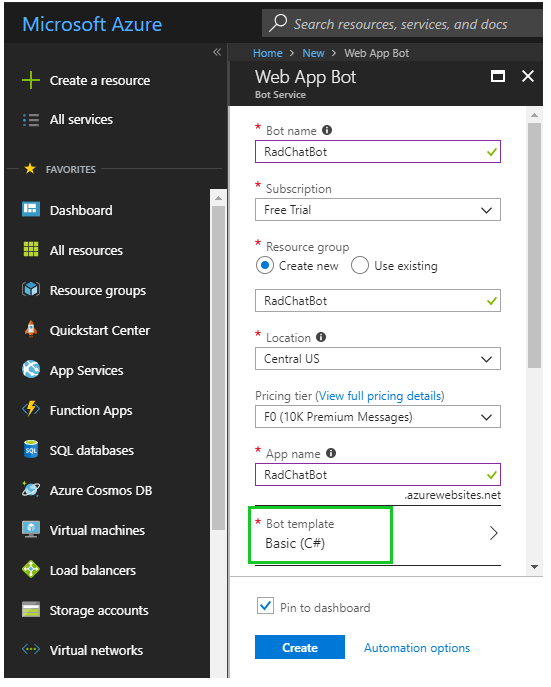Image resolution: width=551 pixels, height=687 pixels.
Task: Open the Create a resource menu item
Action: [x=99, y=81]
